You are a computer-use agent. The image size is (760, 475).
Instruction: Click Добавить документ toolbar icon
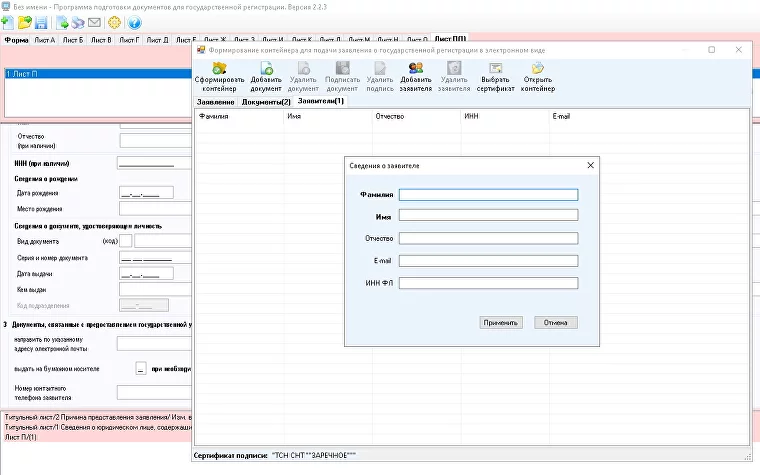[266, 77]
